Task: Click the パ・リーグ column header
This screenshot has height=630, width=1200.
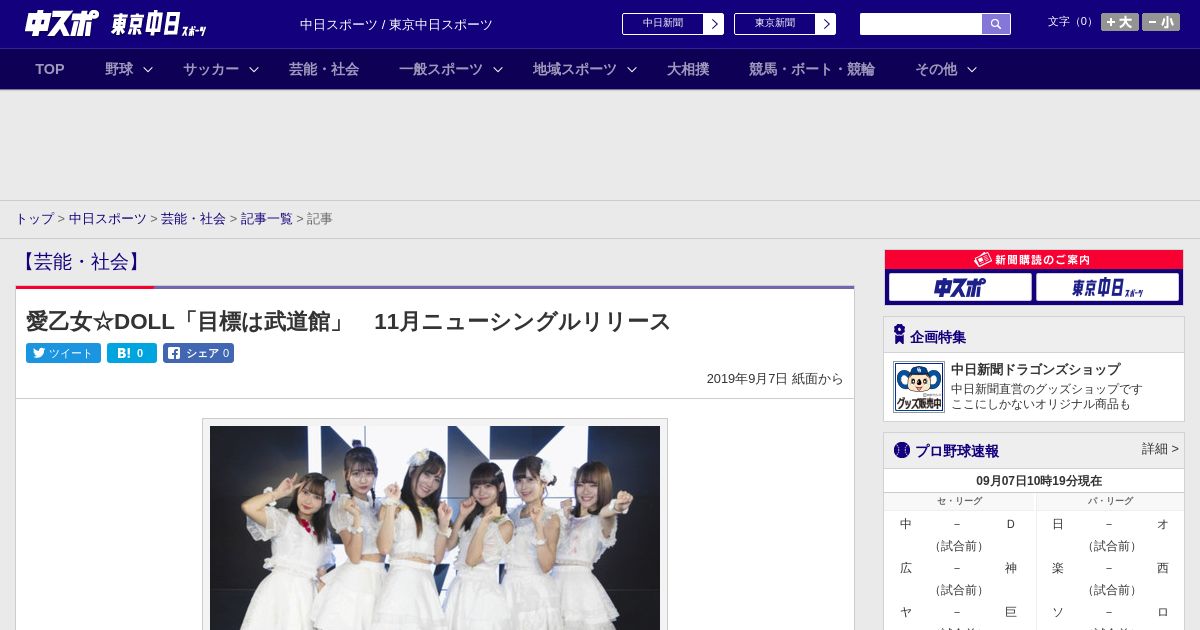Action: coord(1110,501)
